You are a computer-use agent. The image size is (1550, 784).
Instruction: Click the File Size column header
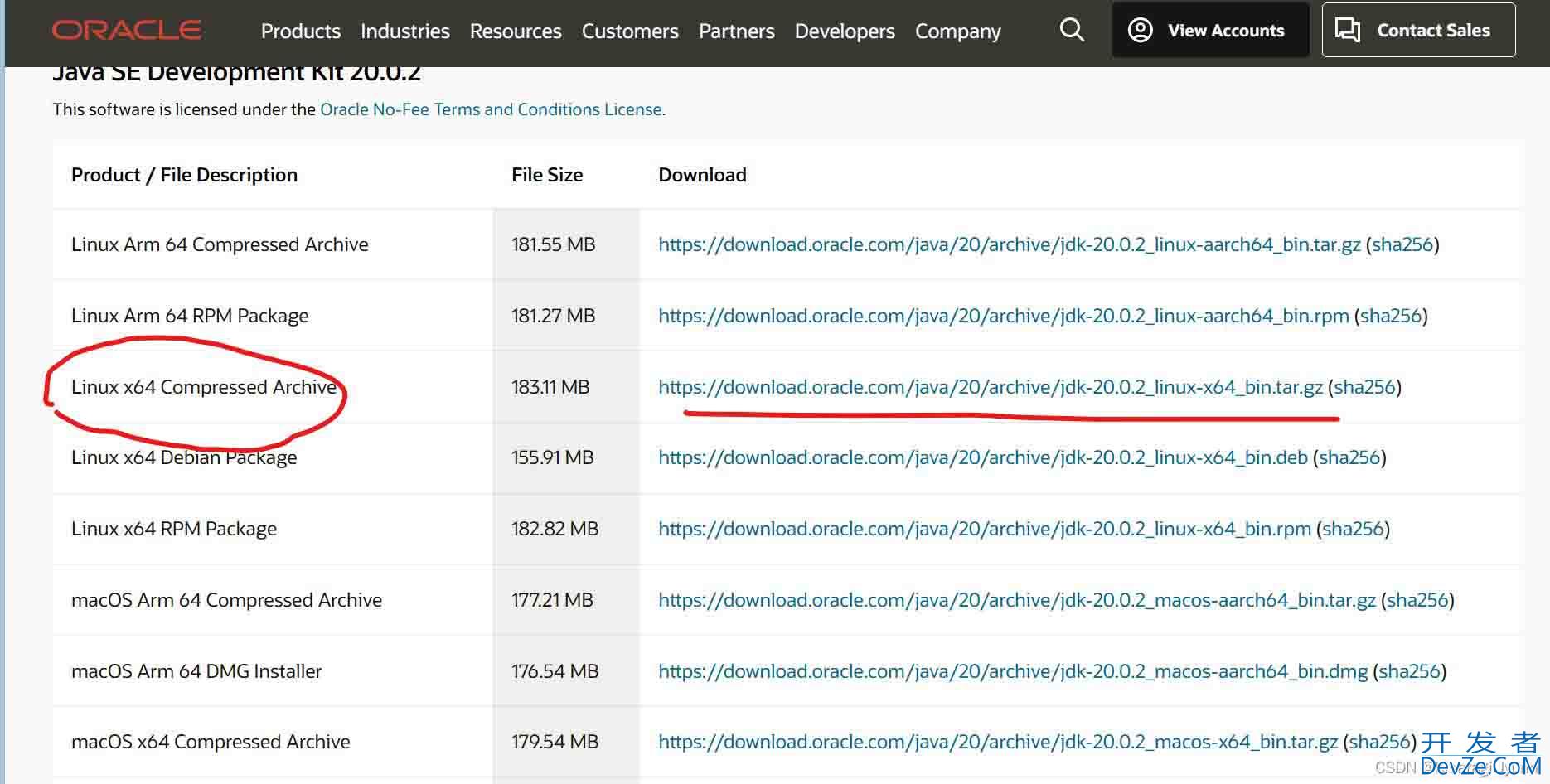547,175
